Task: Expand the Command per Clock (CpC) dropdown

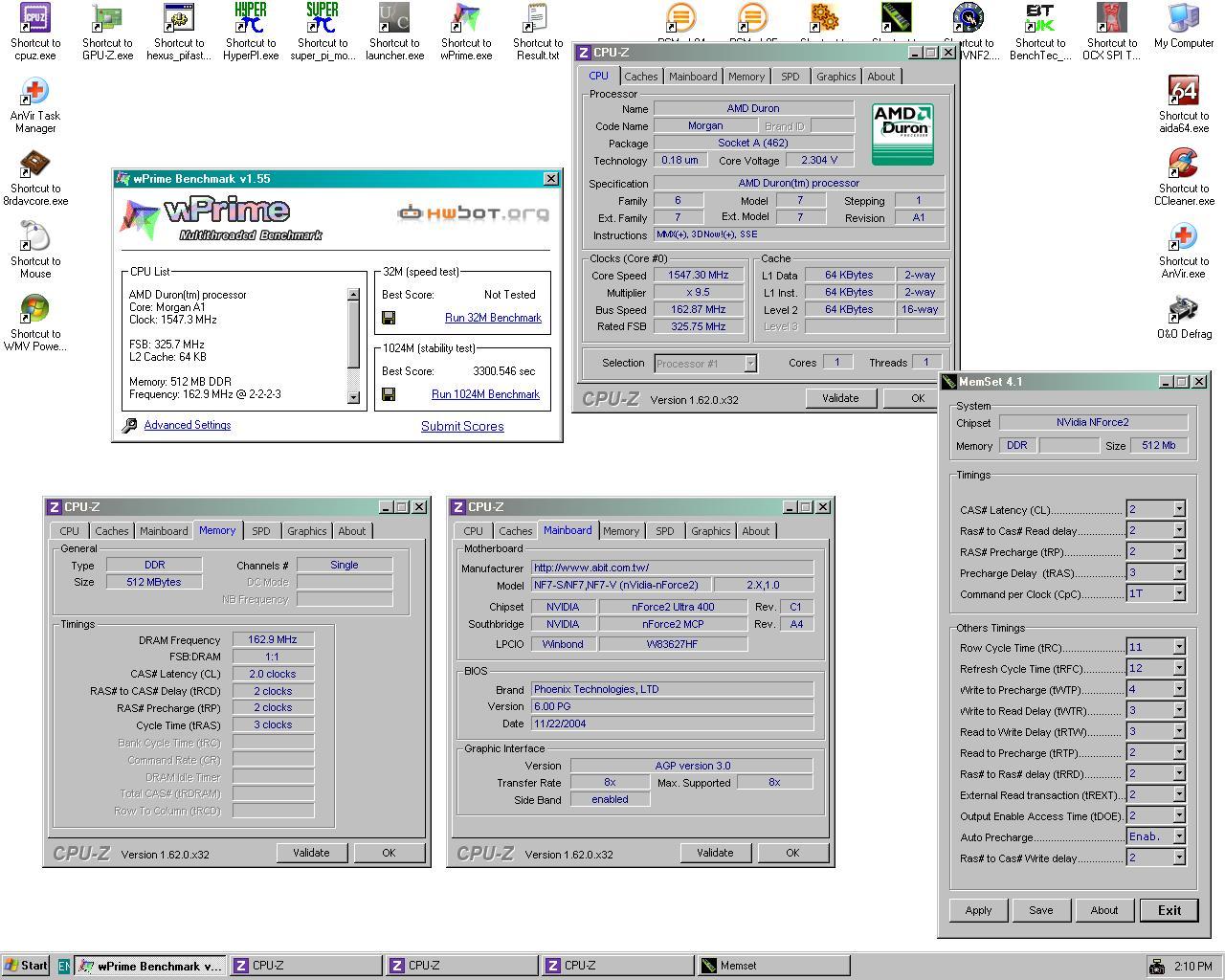Action: point(1179,593)
